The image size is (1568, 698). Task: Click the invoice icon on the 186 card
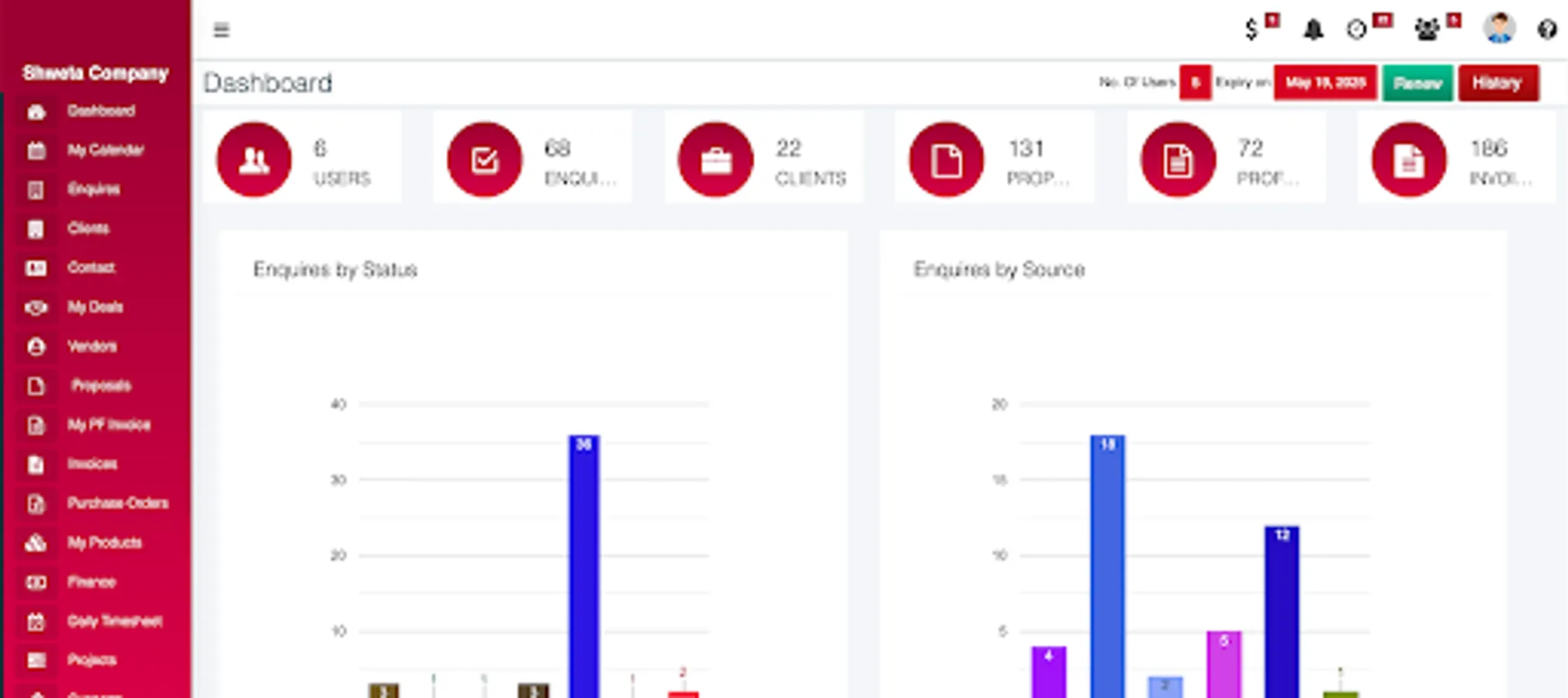[x=1409, y=160]
